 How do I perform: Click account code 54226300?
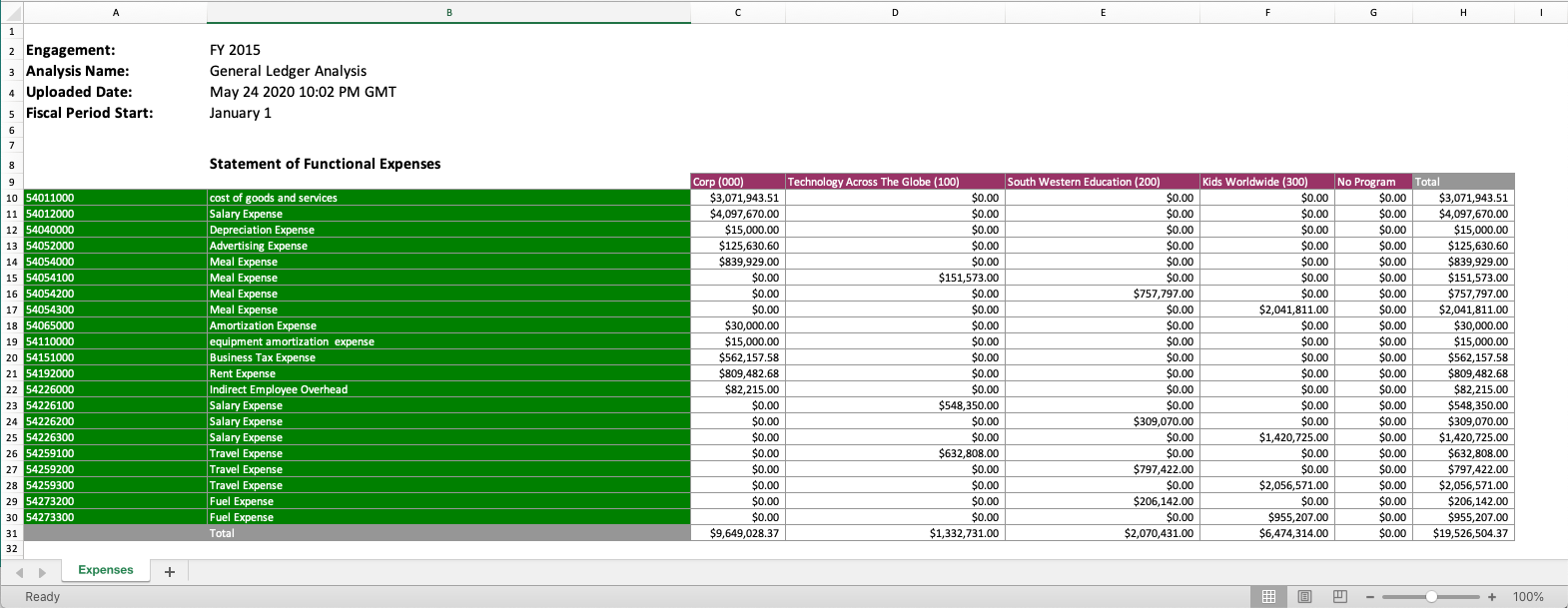[116, 437]
